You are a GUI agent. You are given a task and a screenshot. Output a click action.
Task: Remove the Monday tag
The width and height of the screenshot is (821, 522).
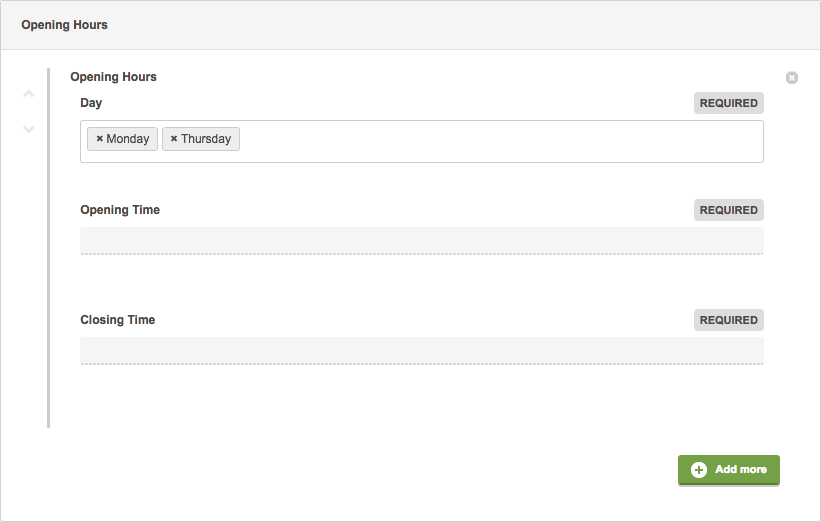pos(99,139)
